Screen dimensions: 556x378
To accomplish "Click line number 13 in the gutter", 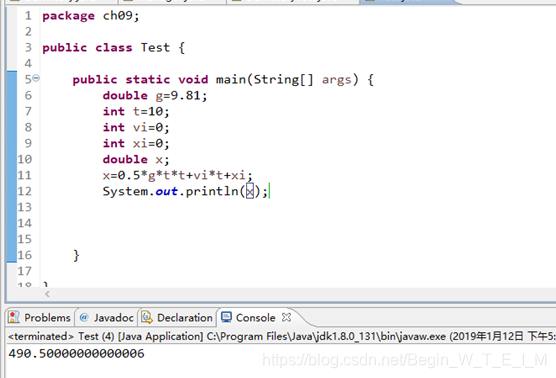I will click(x=24, y=207).
